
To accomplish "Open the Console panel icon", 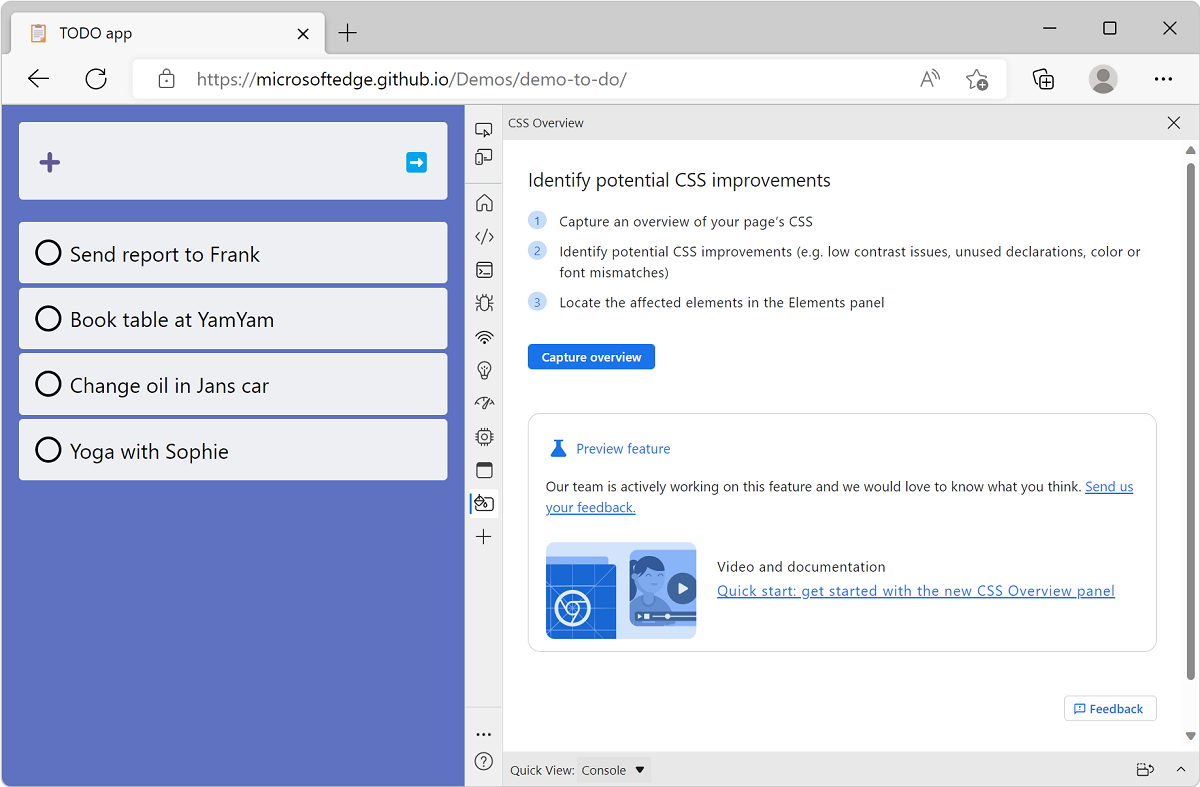I will (x=484, y=270).
